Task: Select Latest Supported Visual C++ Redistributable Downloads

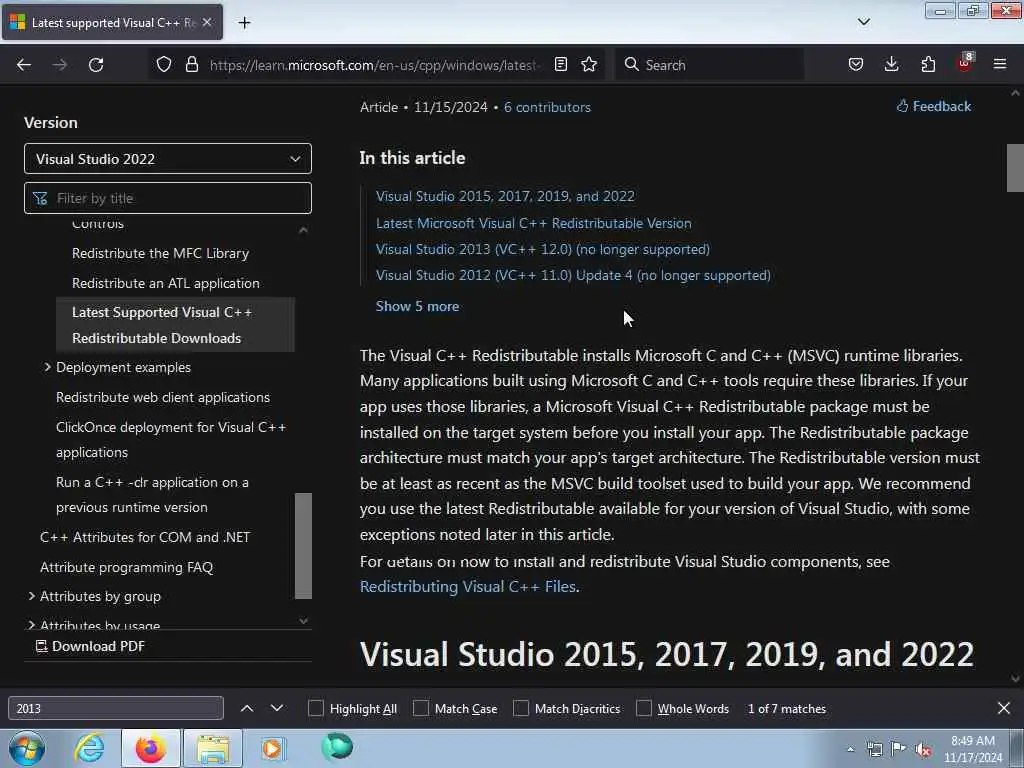Action: click(175, 325)
